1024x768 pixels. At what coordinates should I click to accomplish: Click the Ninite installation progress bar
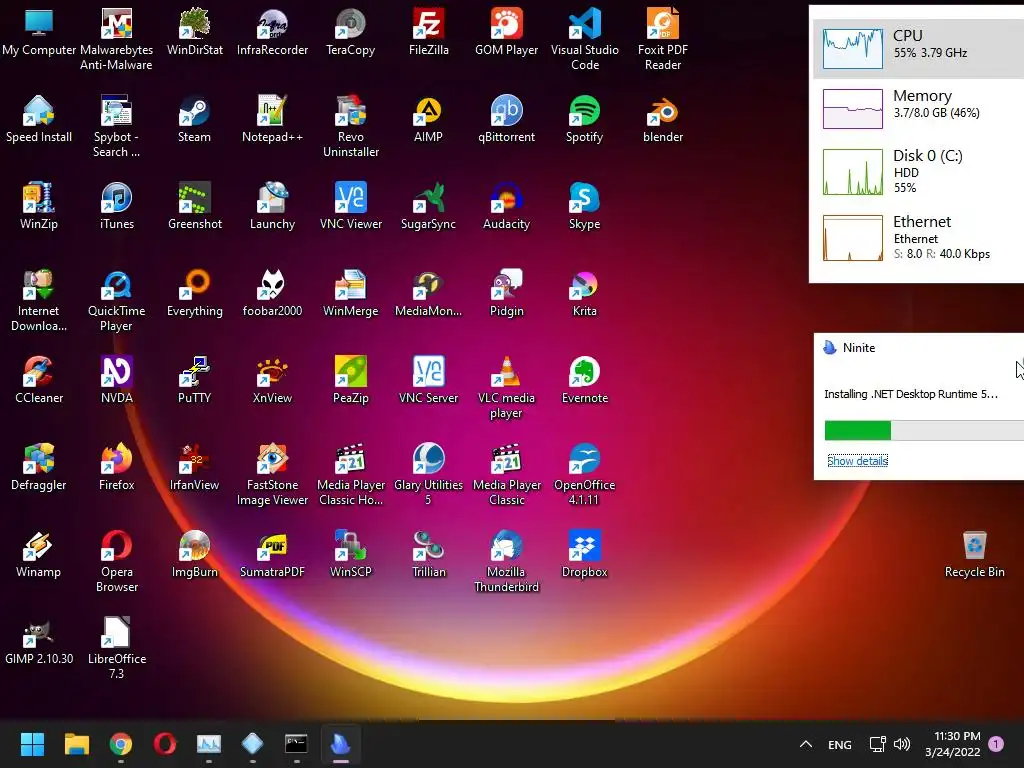[924, 430]
